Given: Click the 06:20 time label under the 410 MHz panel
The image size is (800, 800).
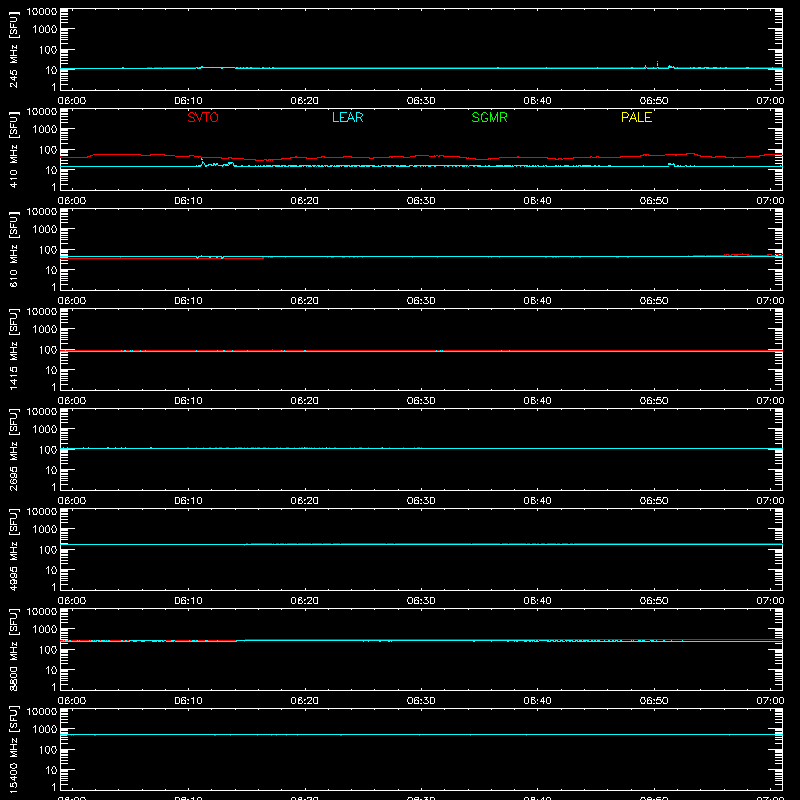Looking at the screenshot, I should 305,201.
